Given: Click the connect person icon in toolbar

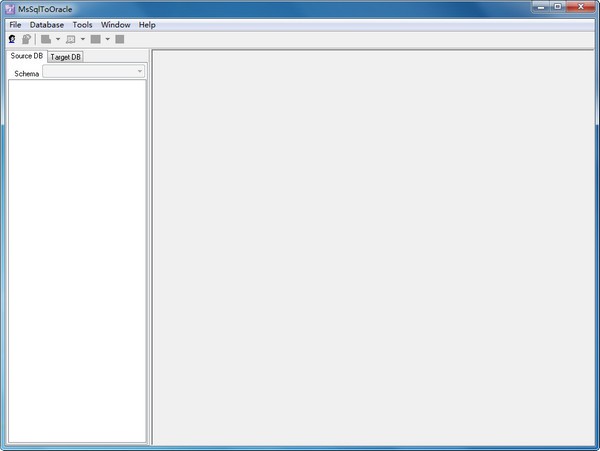Looking at the screenshot, I should coord(12,39).
